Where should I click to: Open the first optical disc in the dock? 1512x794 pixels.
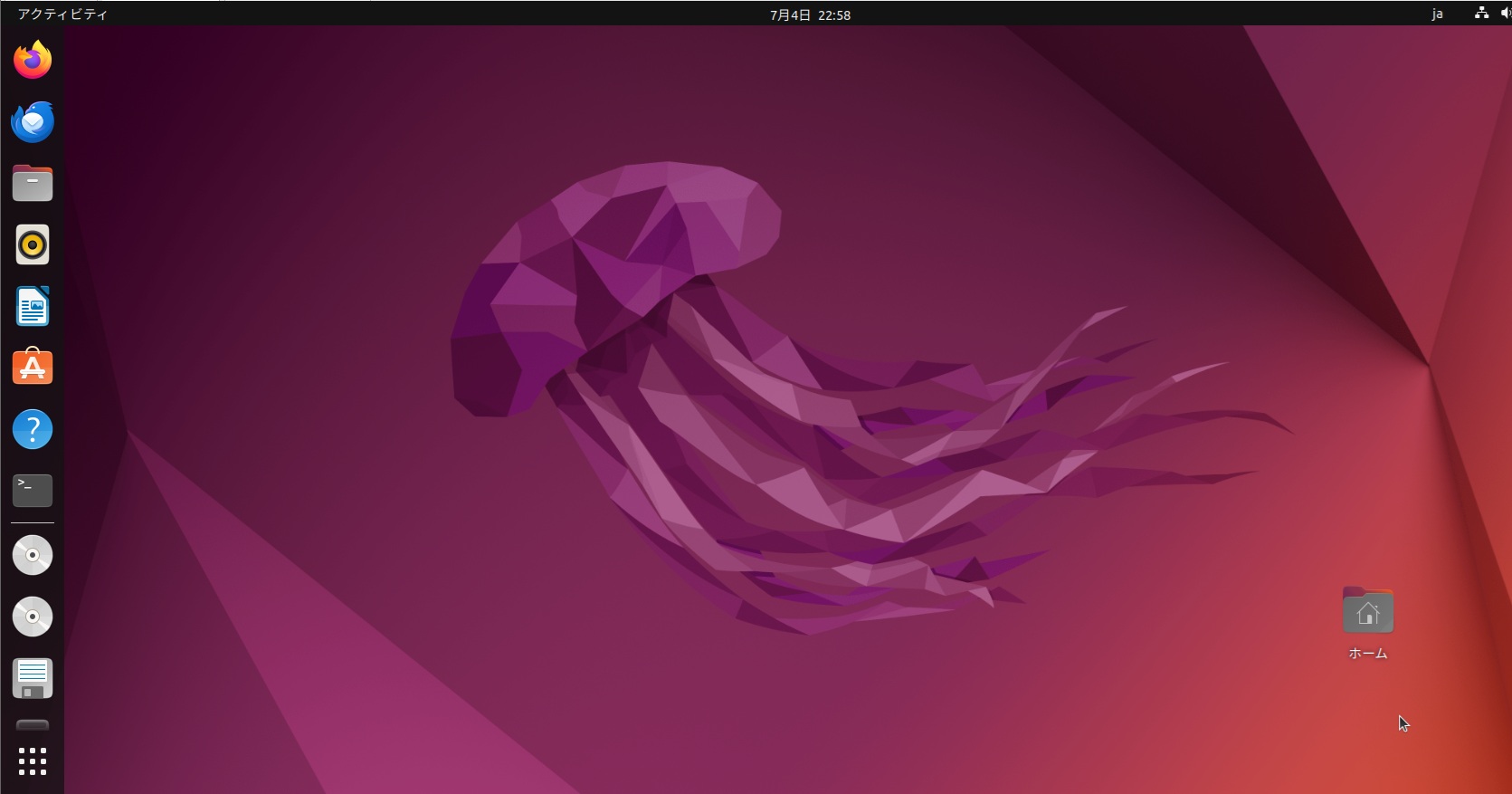[x=33, y=555]
